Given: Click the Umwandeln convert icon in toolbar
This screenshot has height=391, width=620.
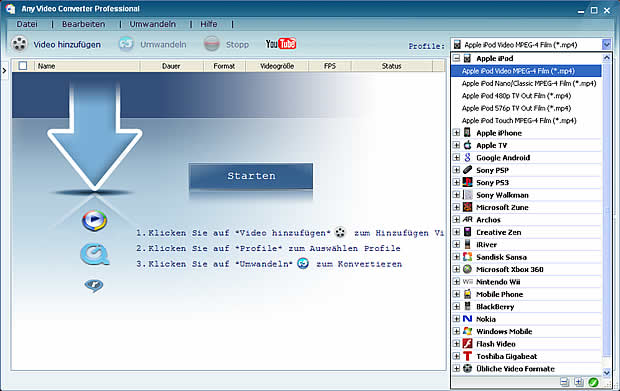Looking at the screenshot, I should (x=126, y=44).
